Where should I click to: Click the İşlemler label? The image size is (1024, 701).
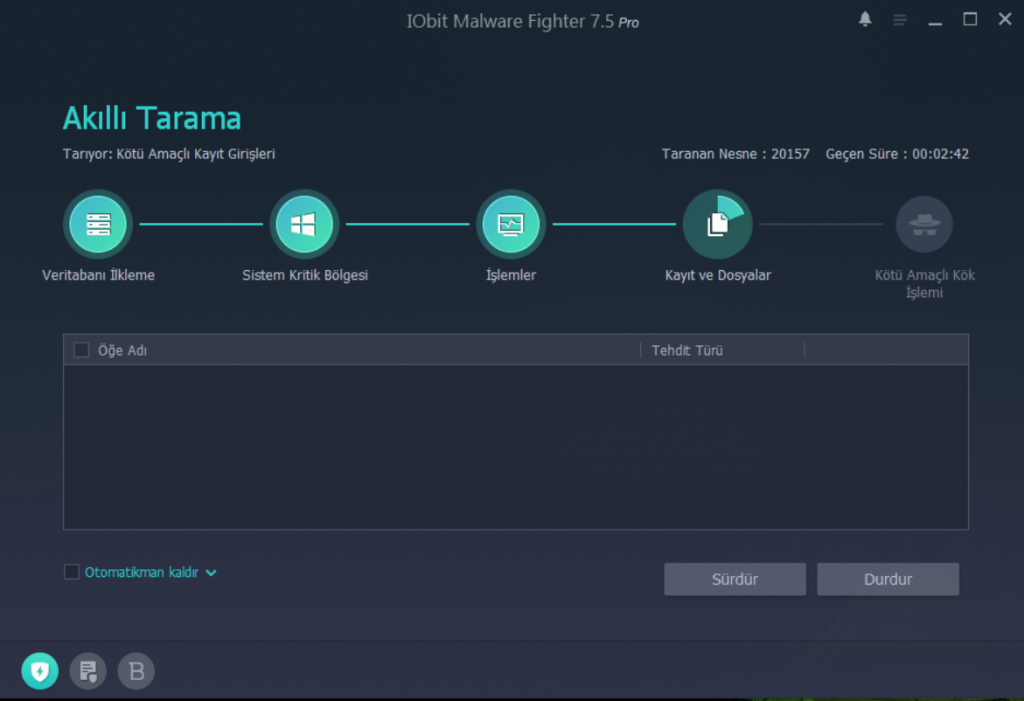tap(511, 275)
